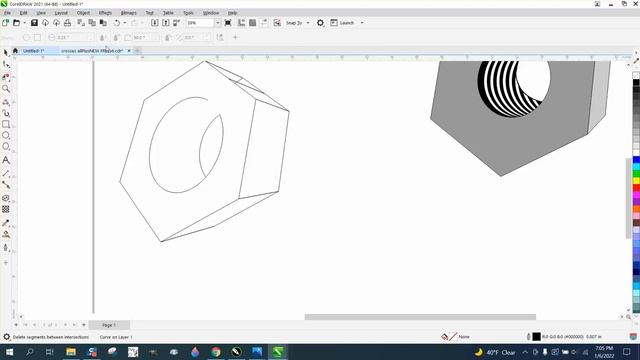Open the Object menu
The height and width of the screenshot is (360, 640).
83,13
